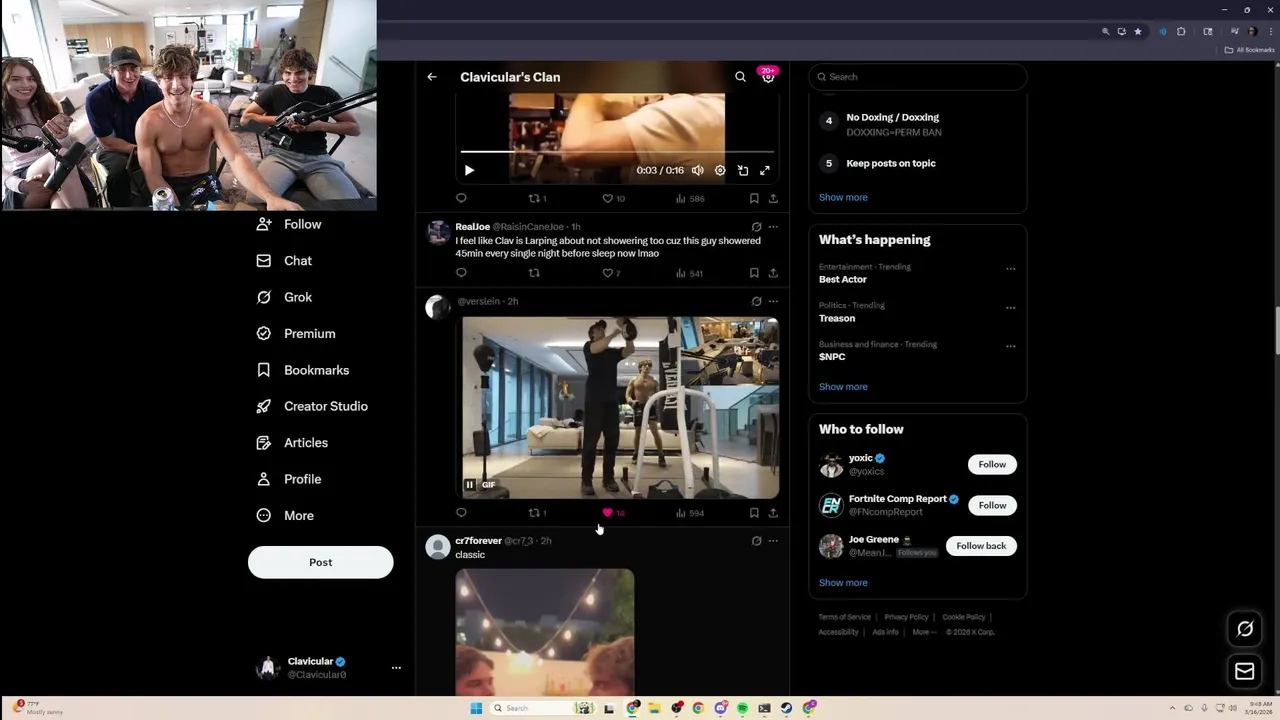Image resolution: width=1280 pixels, height=720 pixels.
Task: Repost RealJoe's post
Action: [534, 272]
